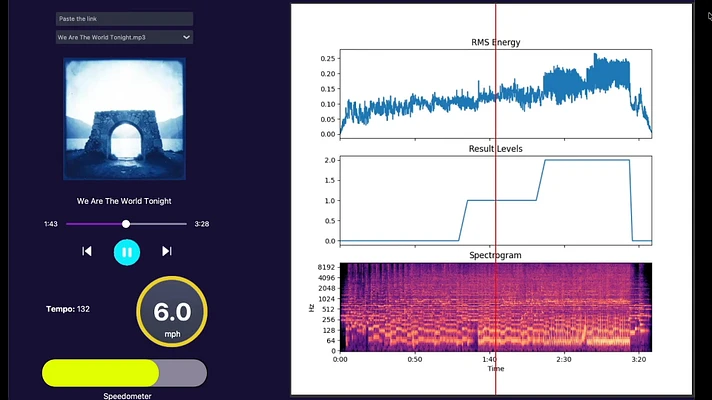The height and width of the screenshot is (400, 712).
Task: Click the 6.0 mph speed gauge
Action: click(x=172, y=311)
